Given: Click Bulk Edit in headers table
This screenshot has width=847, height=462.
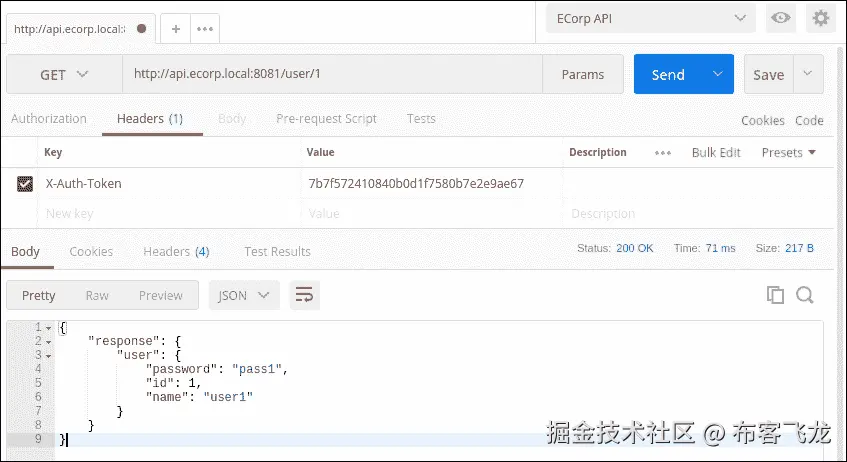Looking at the screenshot, I should point(716,153).
